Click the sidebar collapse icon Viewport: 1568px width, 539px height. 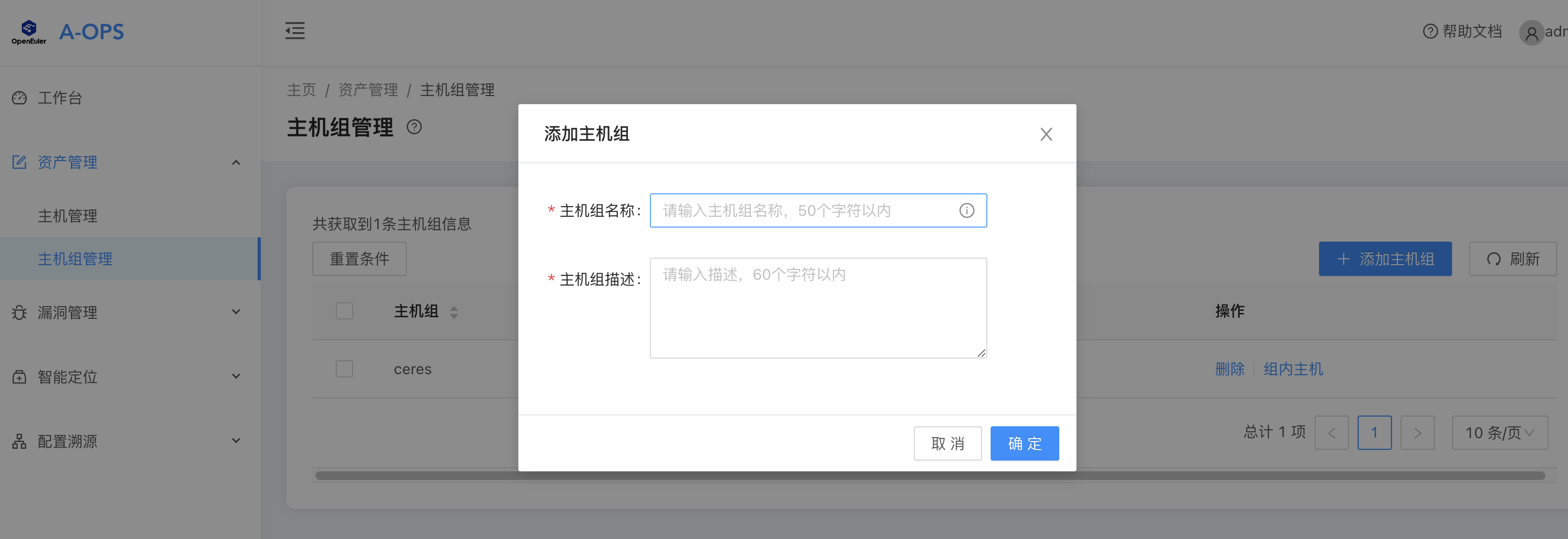[x=295, y=31]
